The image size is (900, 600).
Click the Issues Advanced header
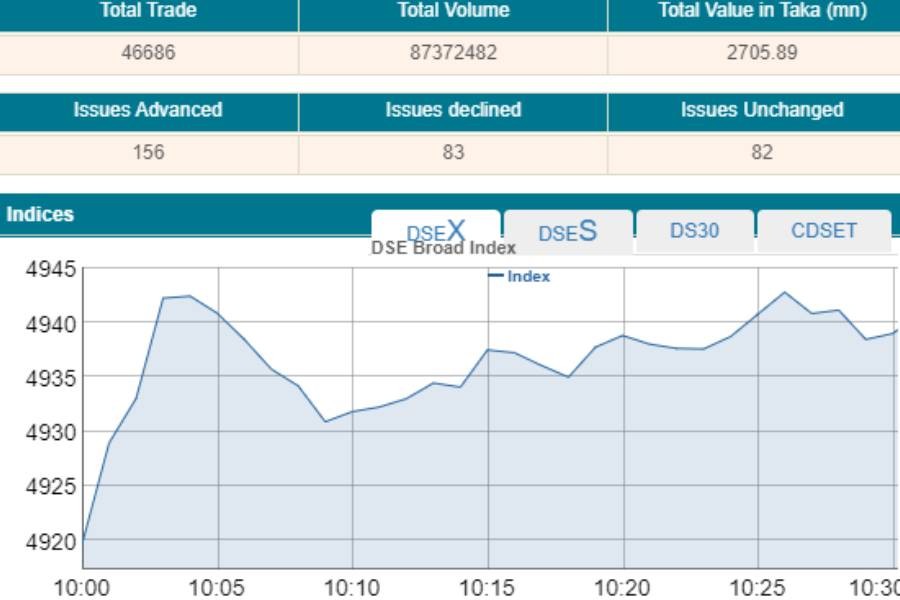coord(148,110)
